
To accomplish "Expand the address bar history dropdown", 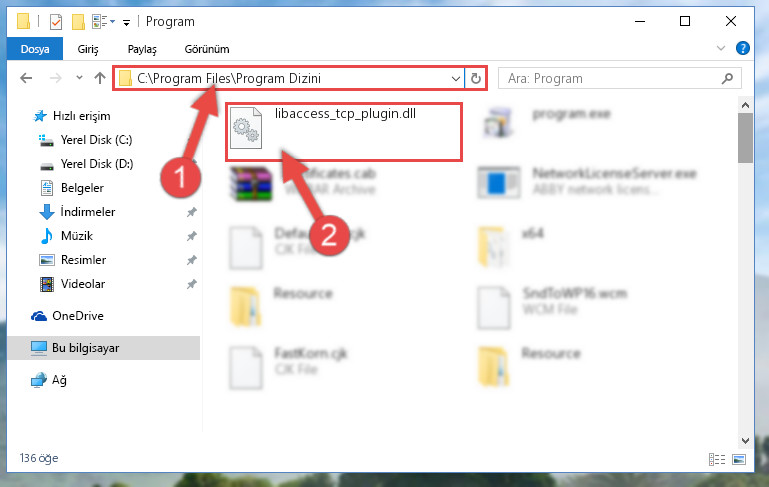I will pyautogui.click(x=456, y=78).
